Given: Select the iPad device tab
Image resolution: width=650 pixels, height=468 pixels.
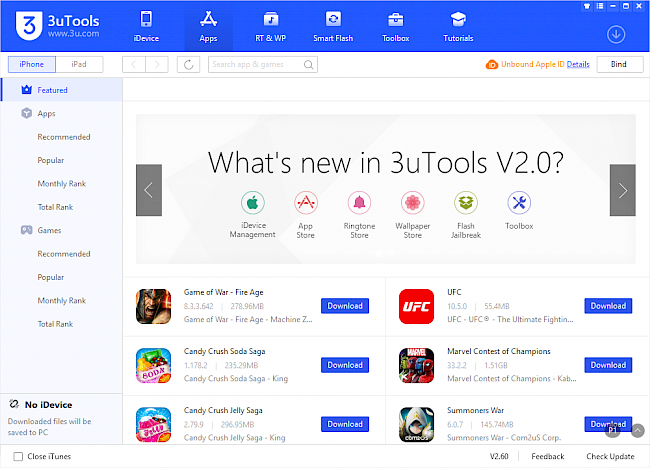Looking at the screenshot, I should coord(79,64).
